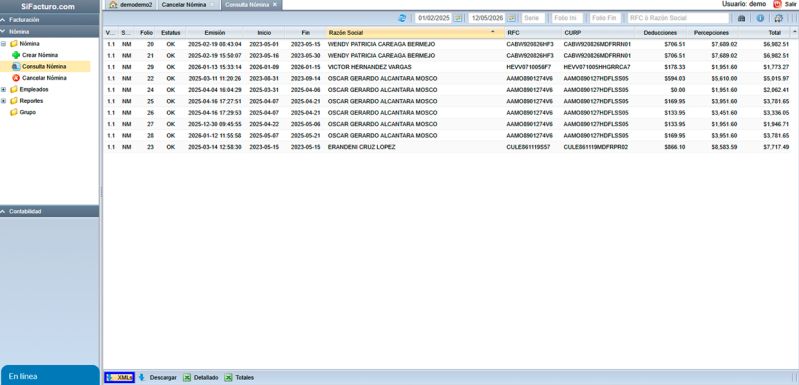Close the Consulta Nómina tab
This screenshot has width=799, height=385.
click(275, 5)
